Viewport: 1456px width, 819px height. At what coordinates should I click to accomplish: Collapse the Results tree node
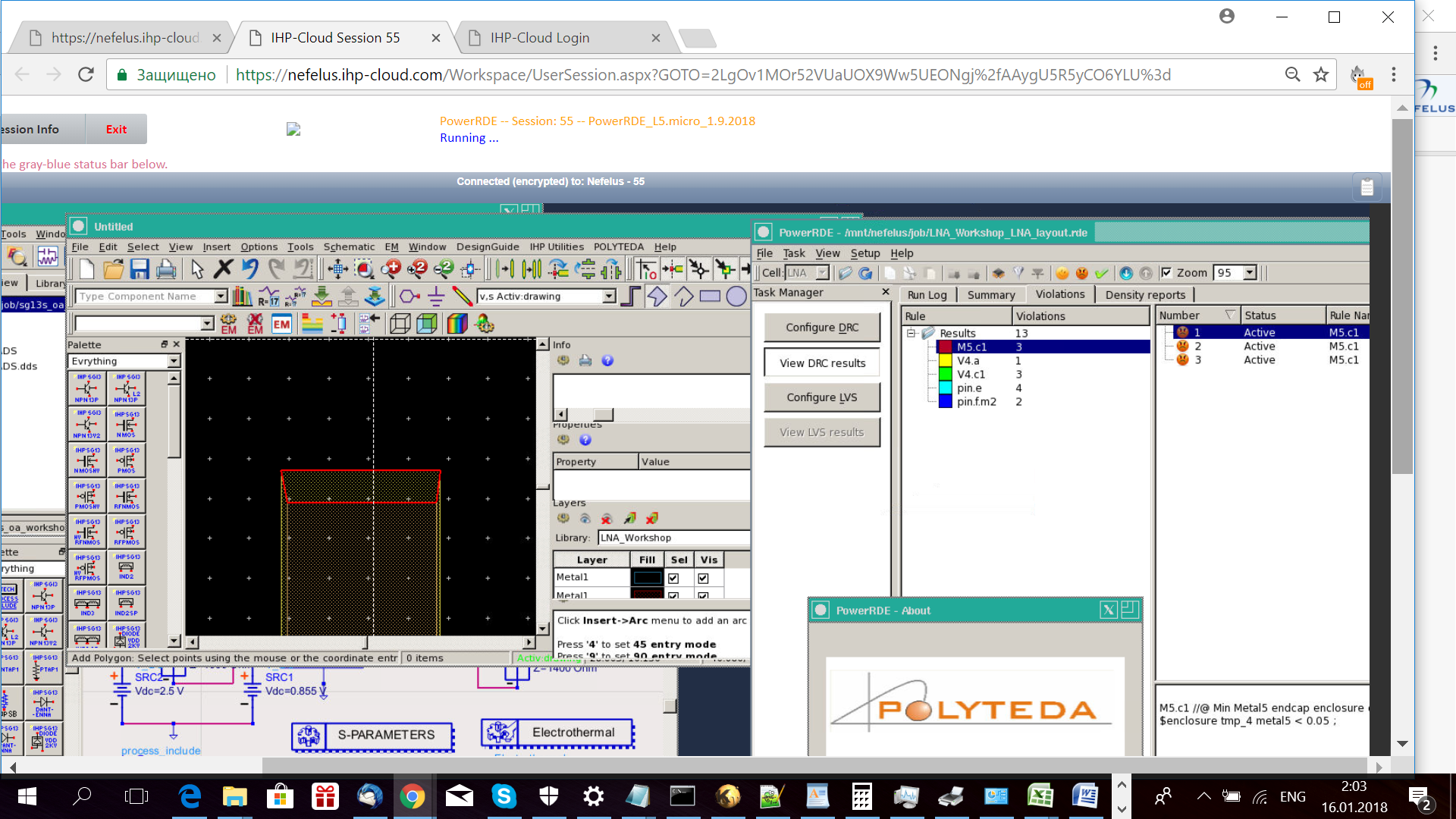(x=912, y=333)
